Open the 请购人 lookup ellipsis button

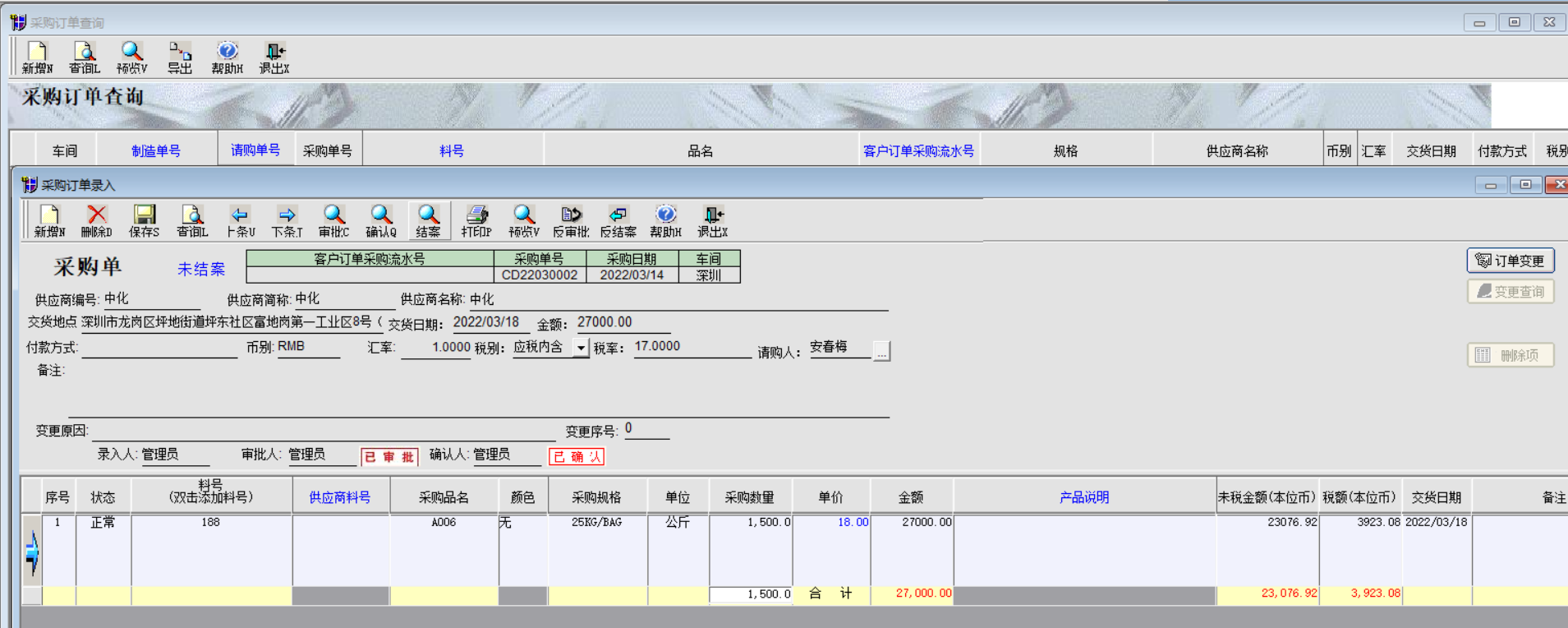coord(881,352)
